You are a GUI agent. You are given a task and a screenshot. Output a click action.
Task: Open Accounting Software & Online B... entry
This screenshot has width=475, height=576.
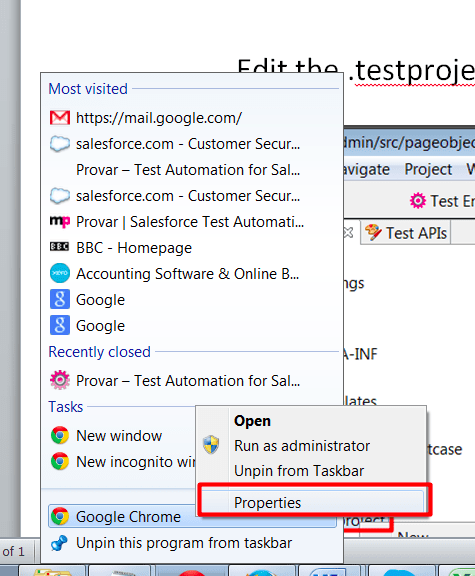pyautogui.click(x=192, y=274)
